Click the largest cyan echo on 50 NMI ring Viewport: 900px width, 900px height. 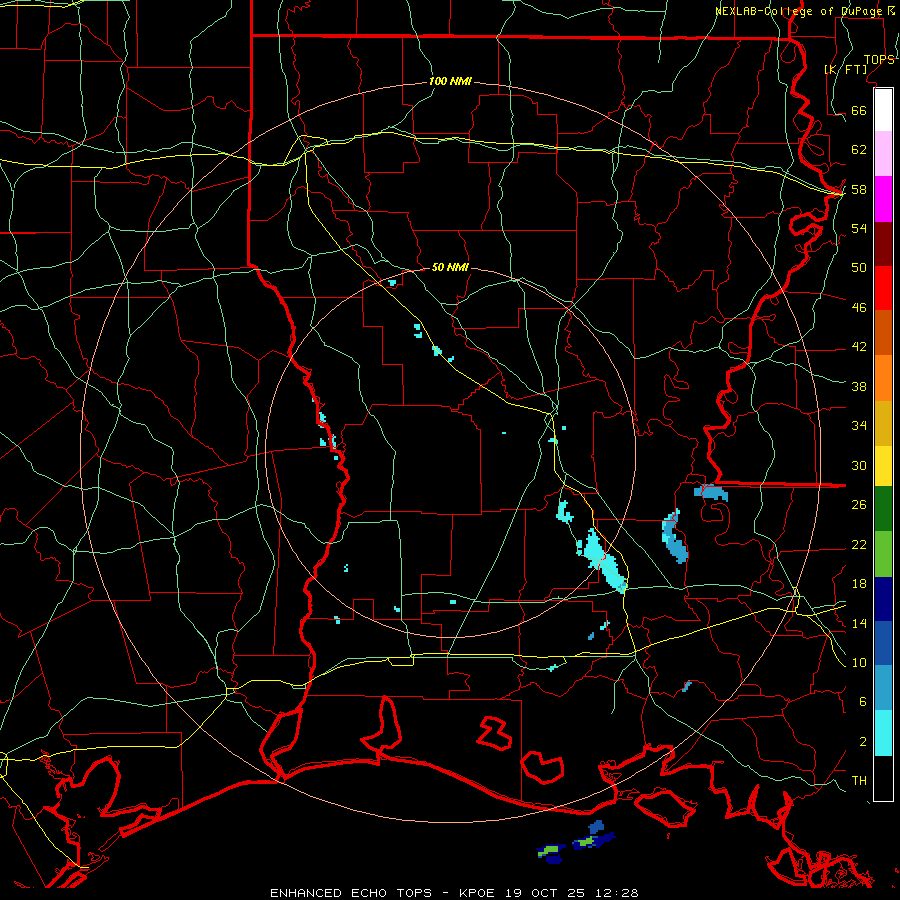click(x=602, y=561)
